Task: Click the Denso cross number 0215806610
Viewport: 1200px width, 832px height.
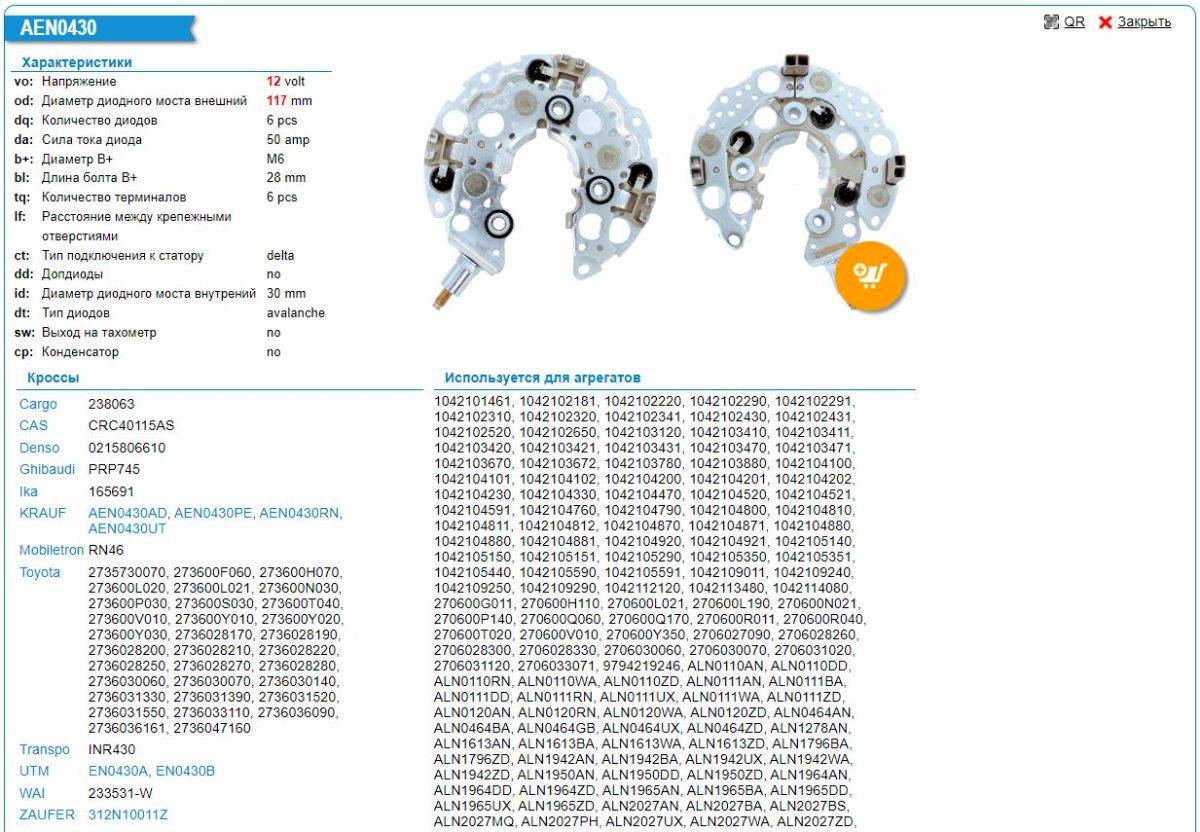Action: coord(127,448)
